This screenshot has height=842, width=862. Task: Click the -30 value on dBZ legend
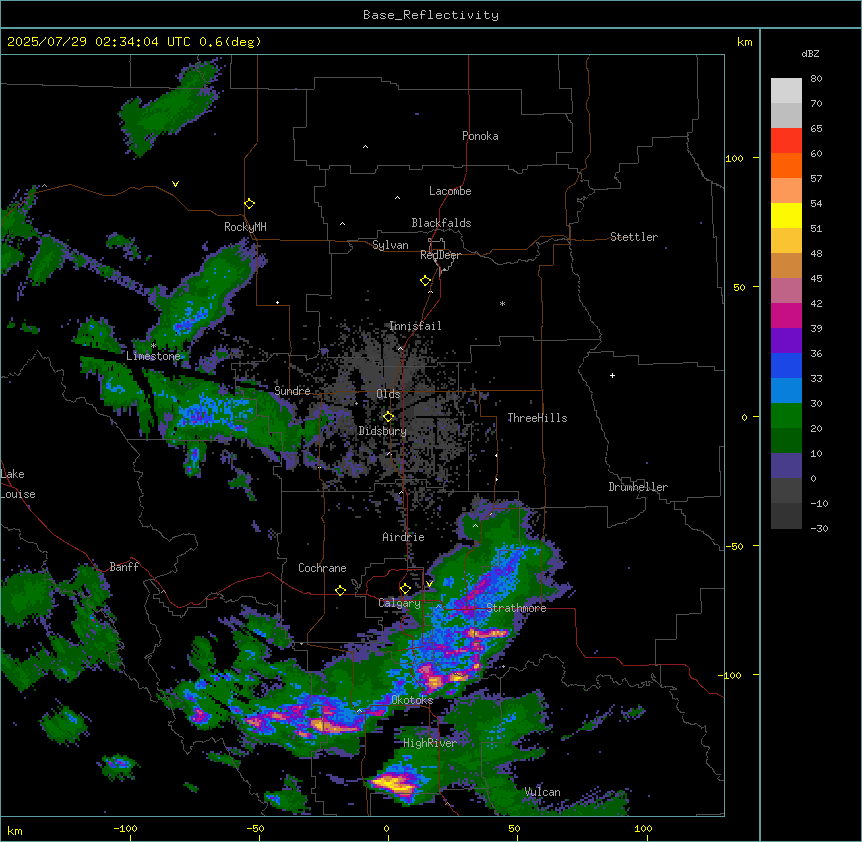pos(819,528)
